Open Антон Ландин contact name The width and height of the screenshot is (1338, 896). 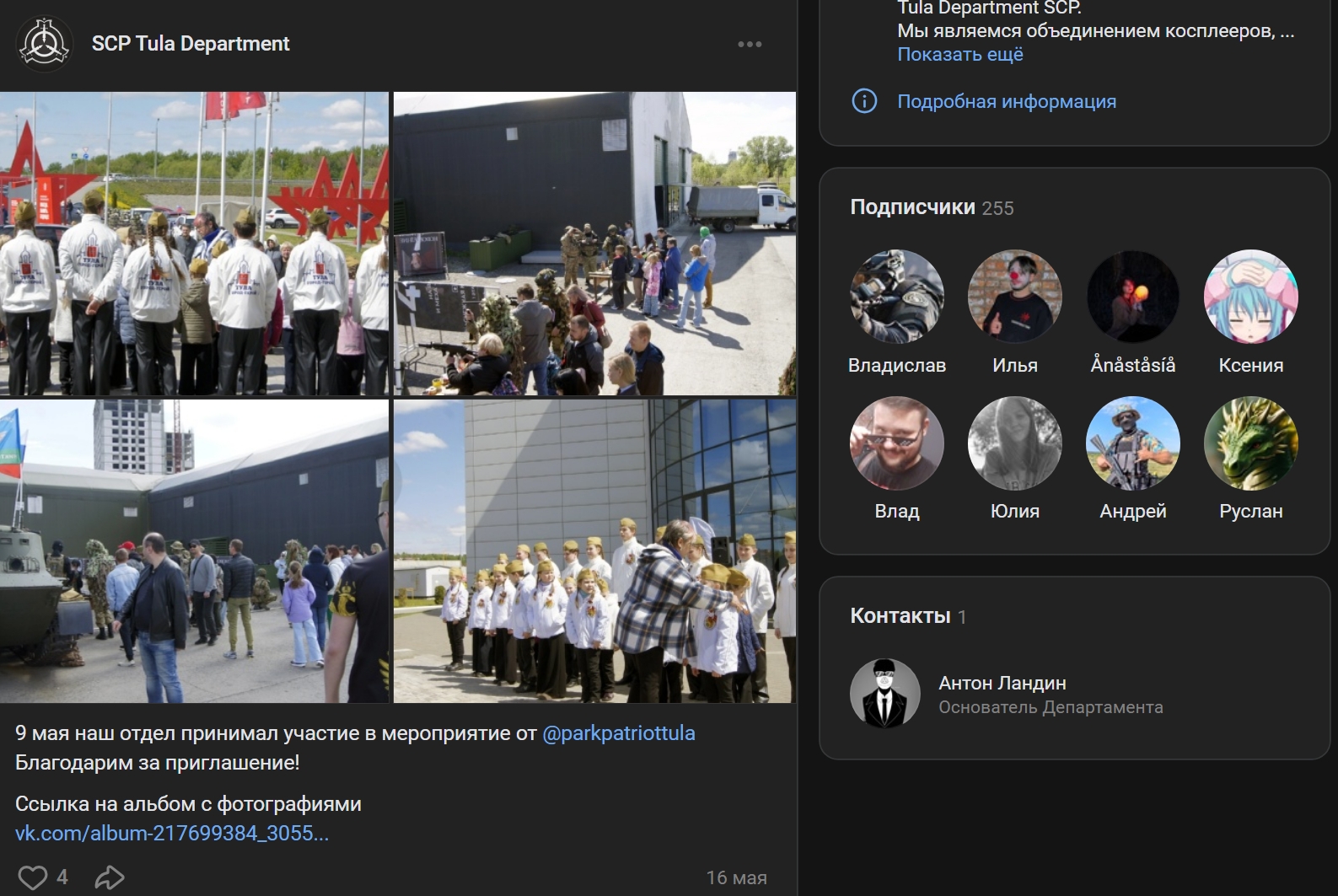click(x=1002, y=683)
